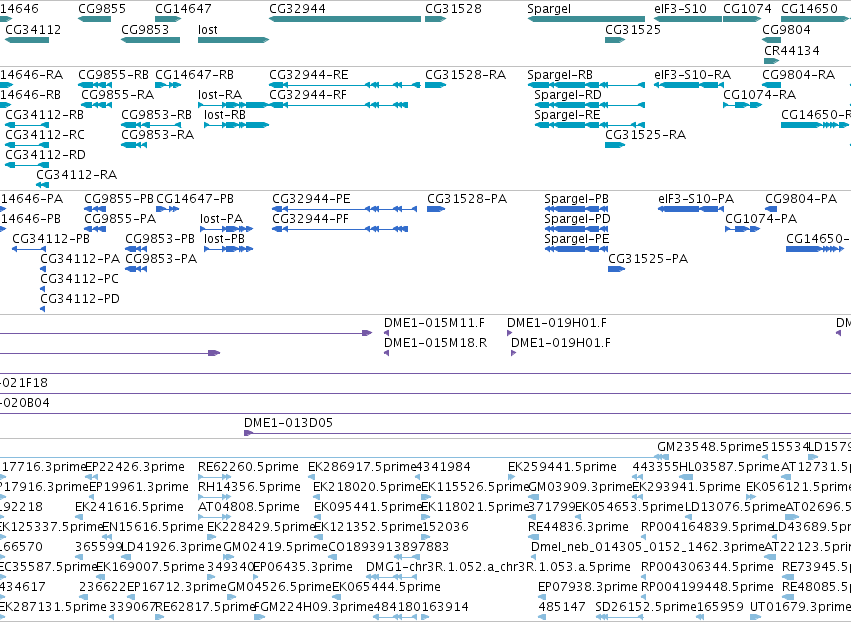Click transcript Spargel-RD label

coord(568,95)
